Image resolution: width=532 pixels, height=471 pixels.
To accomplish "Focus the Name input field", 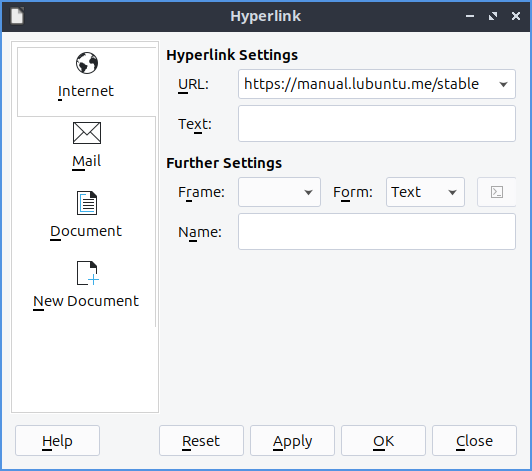I will [377, 232].
